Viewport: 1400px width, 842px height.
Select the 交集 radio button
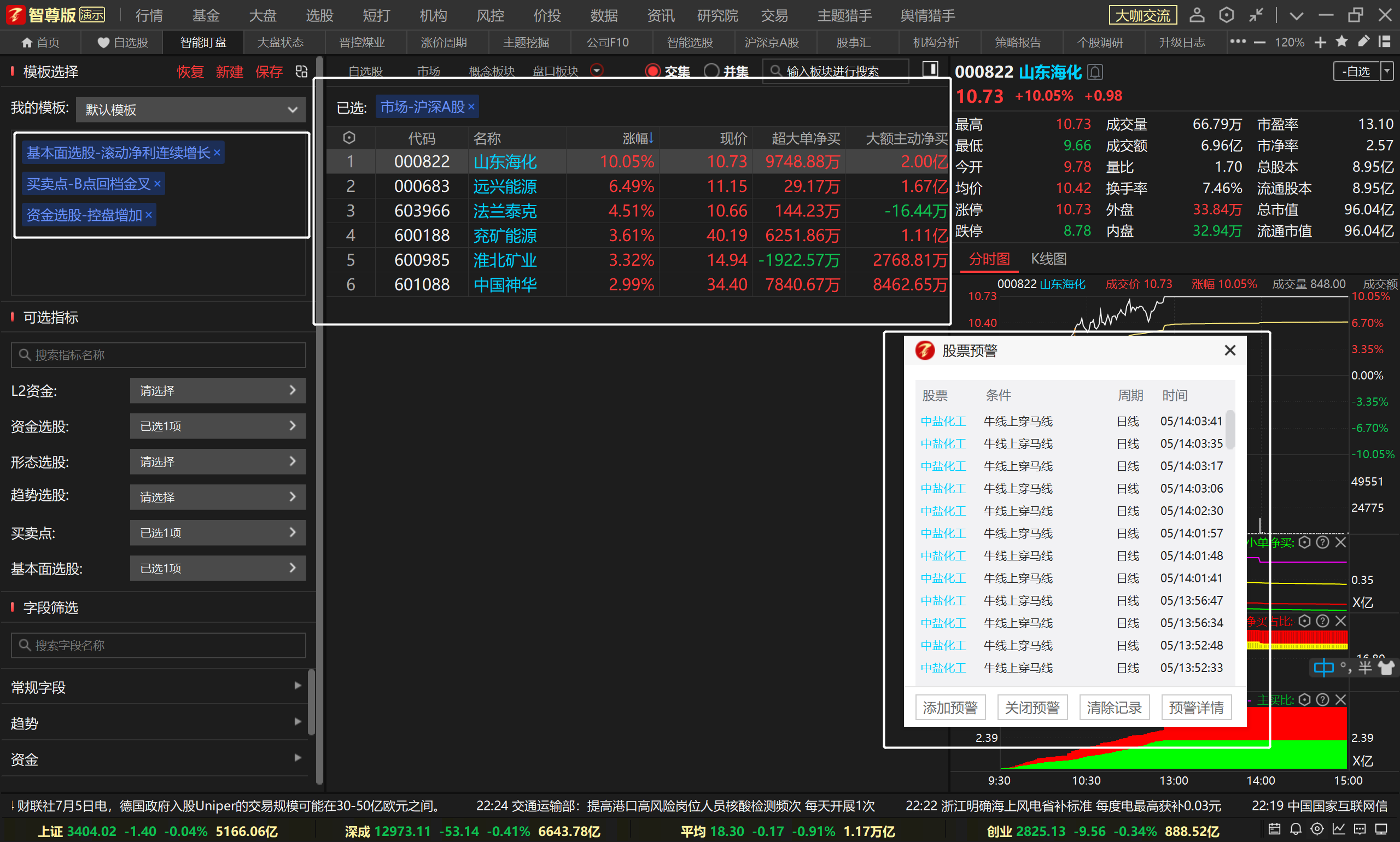[x=652, y=72]
